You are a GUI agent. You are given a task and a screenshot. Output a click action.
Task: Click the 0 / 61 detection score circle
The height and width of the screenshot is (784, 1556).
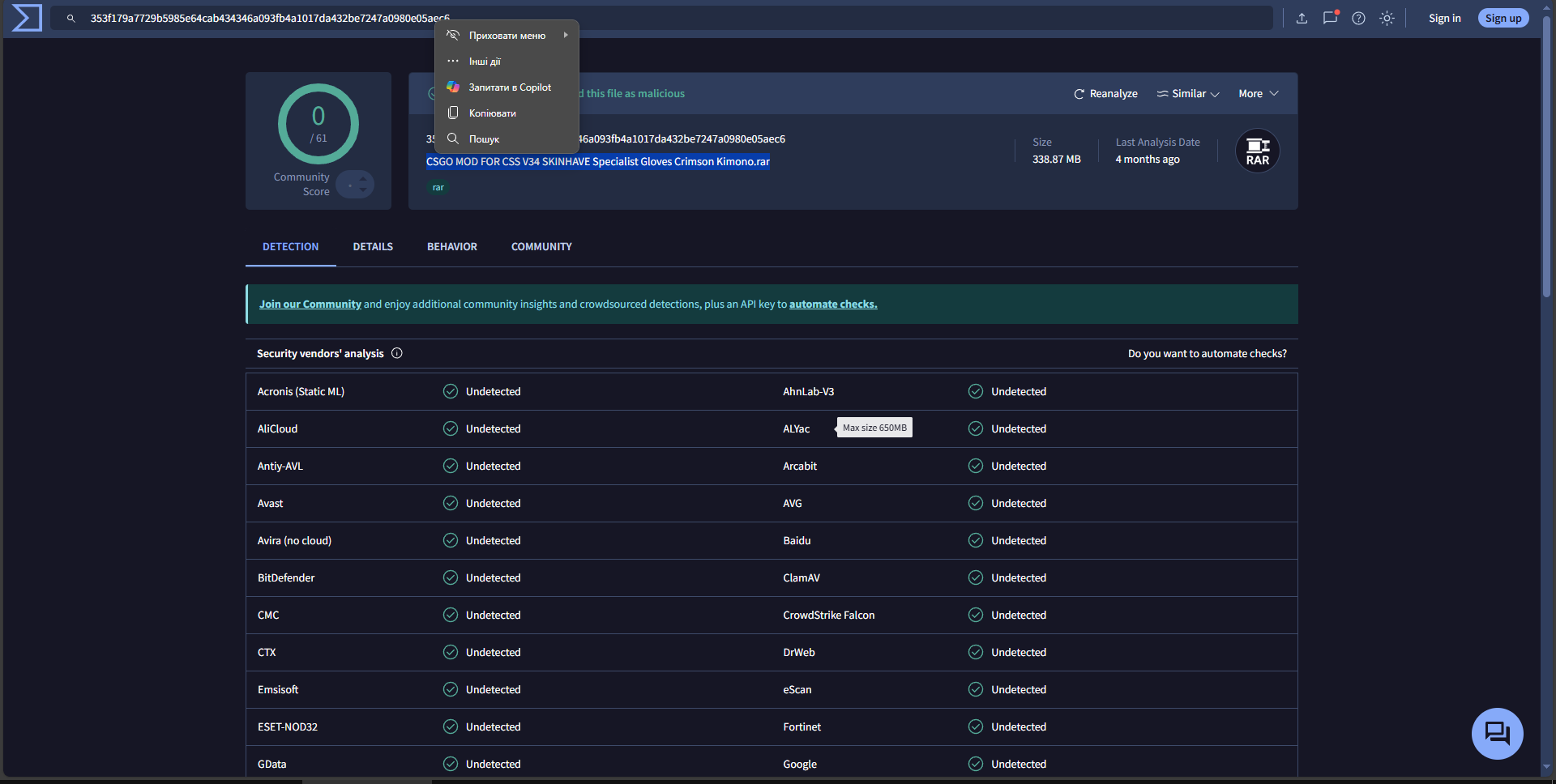pyautogui.click(x=318, y=124)
